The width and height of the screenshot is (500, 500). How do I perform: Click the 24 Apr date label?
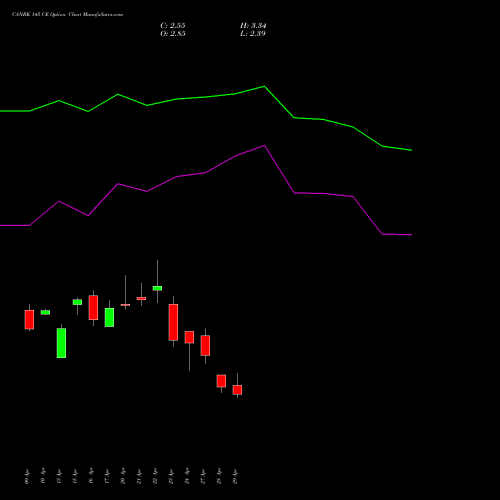pos(187,476)
